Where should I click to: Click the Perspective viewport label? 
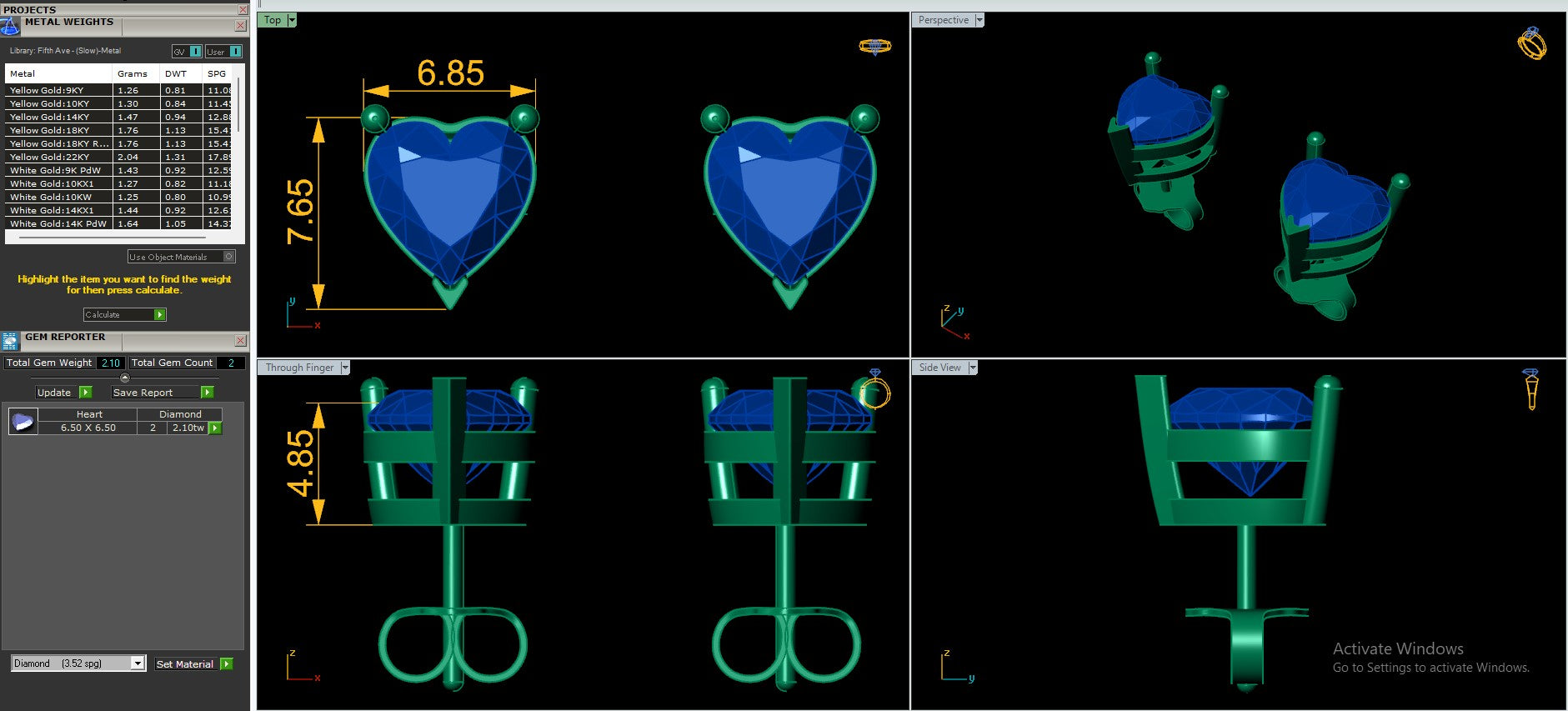944,20
